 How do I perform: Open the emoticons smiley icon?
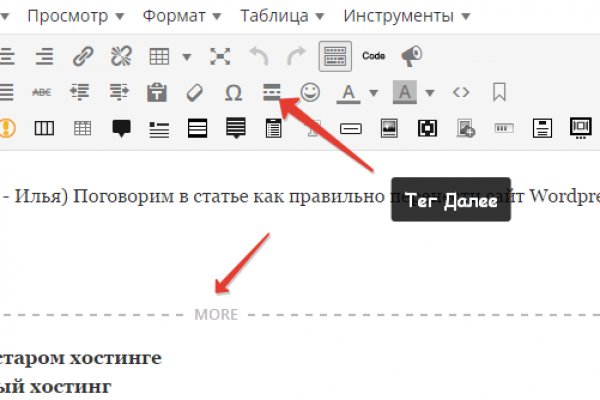pos(310,92)
